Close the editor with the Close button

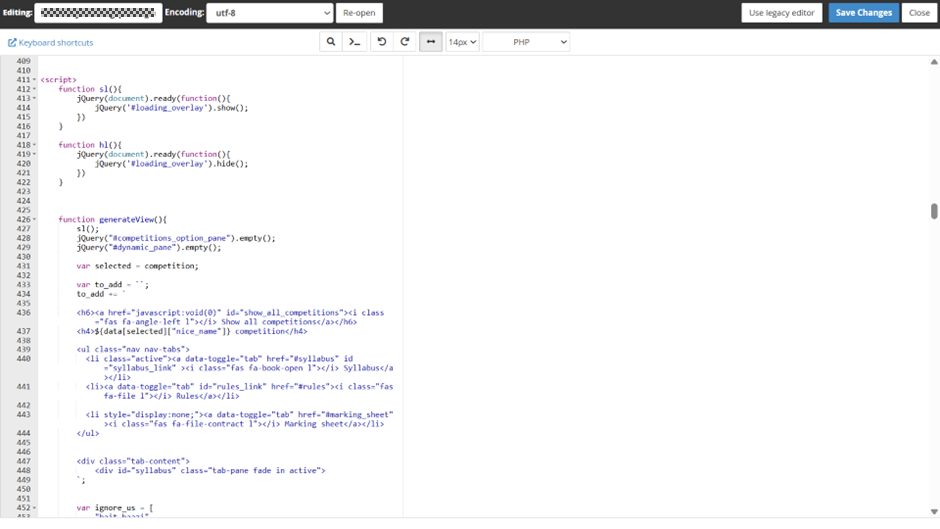pos(919,13)
